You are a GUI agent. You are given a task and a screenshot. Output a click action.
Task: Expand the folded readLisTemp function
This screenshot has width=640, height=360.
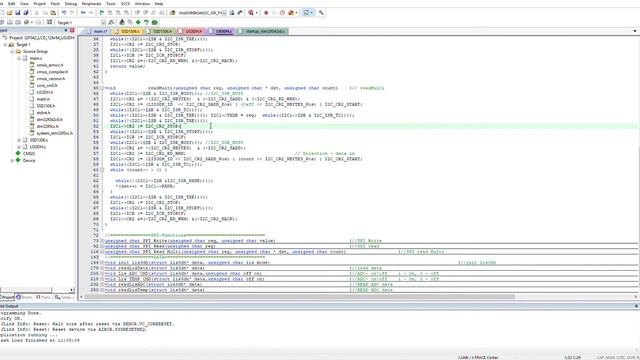[x=102, y=290]
